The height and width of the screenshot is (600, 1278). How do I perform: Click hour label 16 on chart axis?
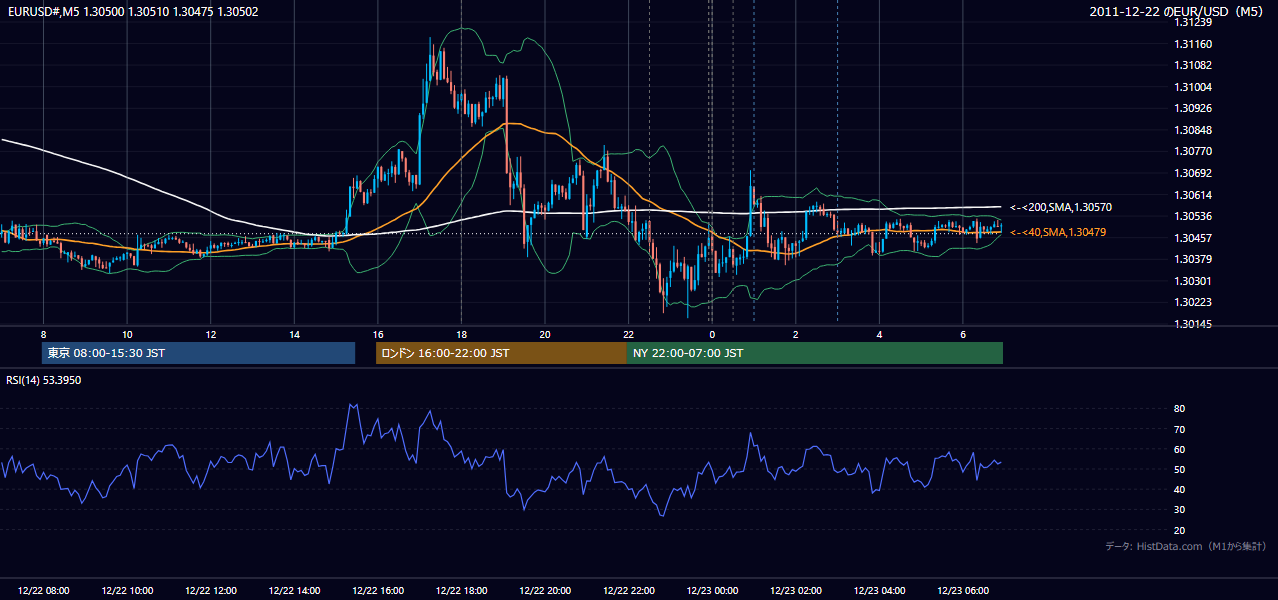point(377,334)
